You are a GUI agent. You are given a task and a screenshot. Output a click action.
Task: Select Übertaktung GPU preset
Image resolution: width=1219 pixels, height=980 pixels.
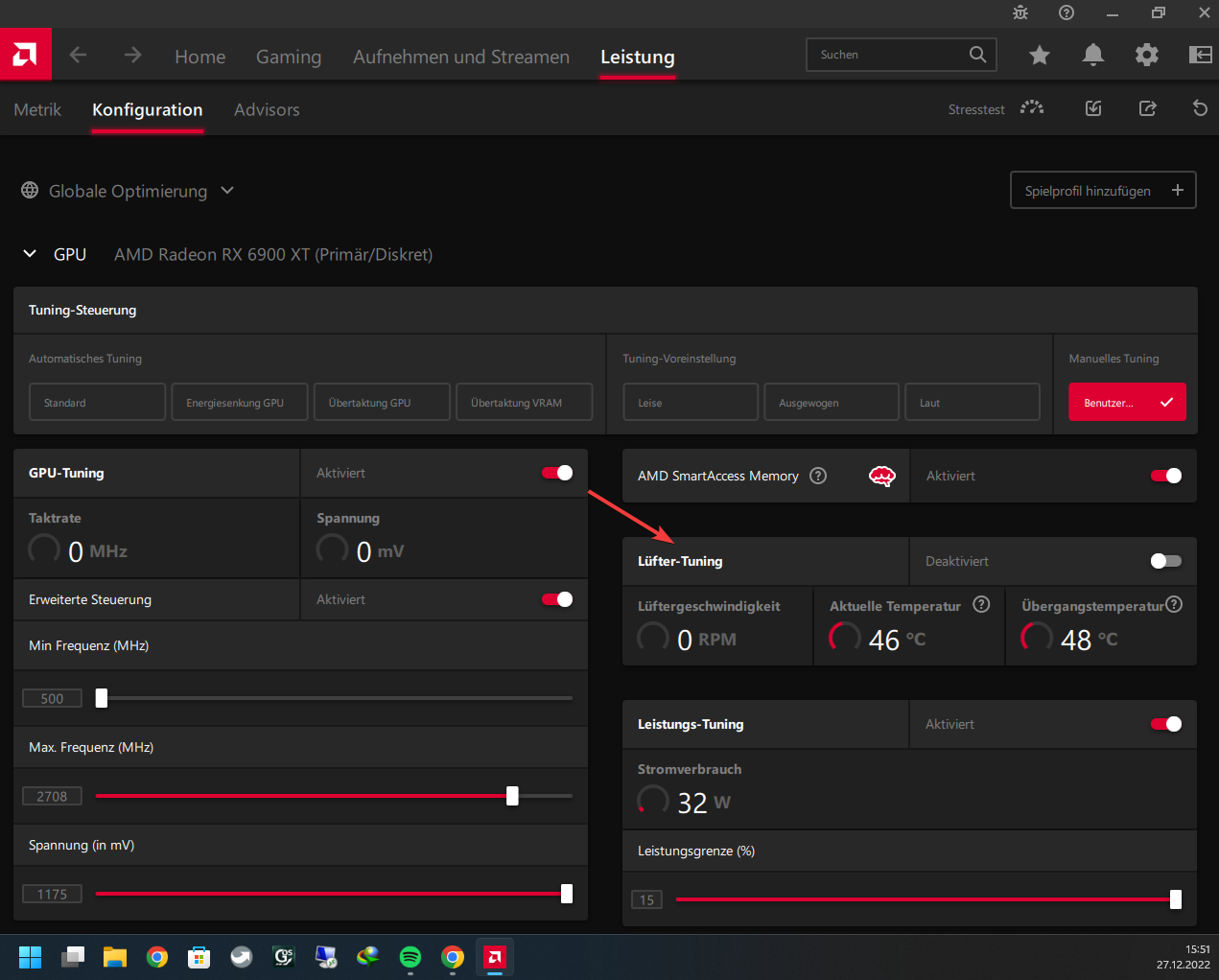coord(382,402)
